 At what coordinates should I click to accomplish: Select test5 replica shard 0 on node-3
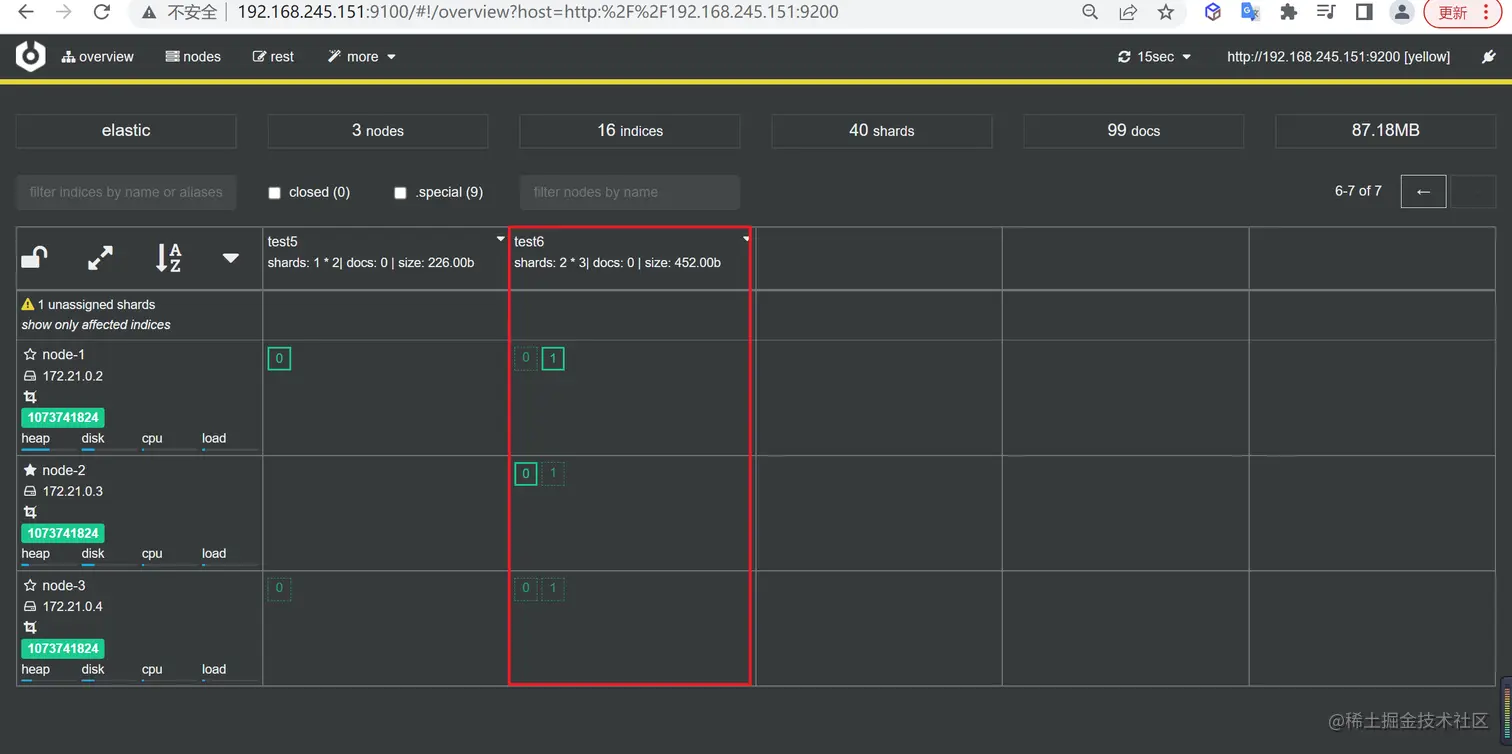(279, 588)
